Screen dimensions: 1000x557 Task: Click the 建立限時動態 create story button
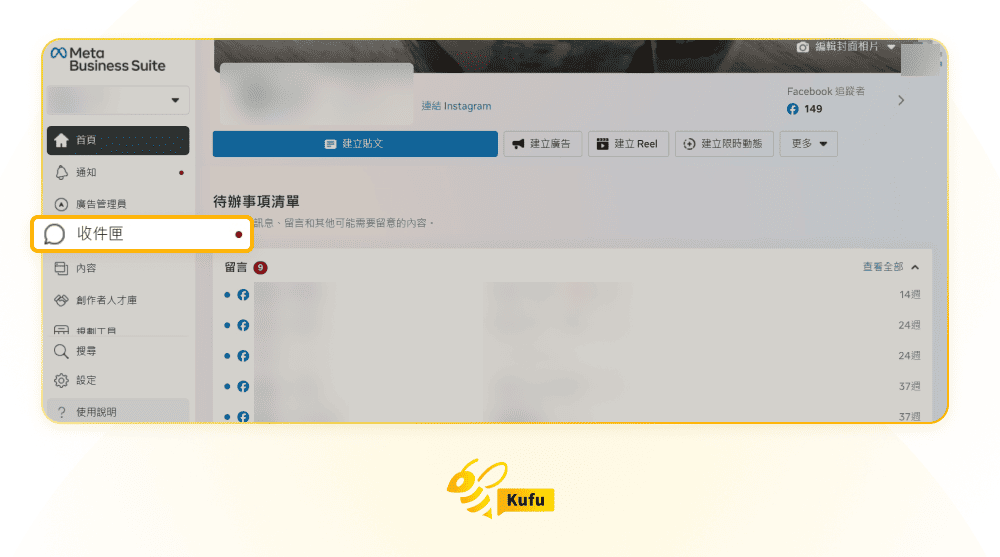pos(724,144)
